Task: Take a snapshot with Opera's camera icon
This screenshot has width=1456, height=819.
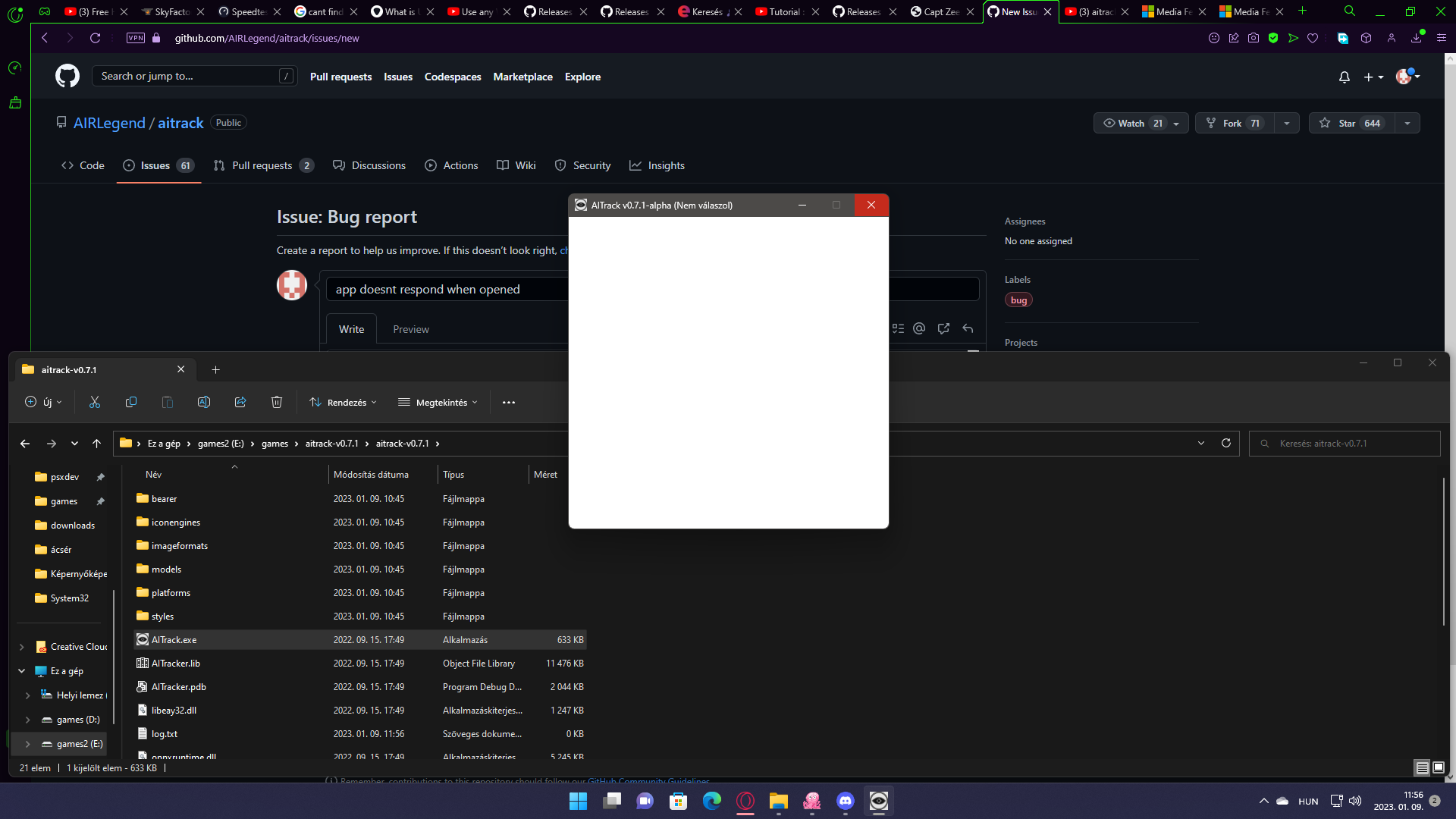Action: [1254, 38]
